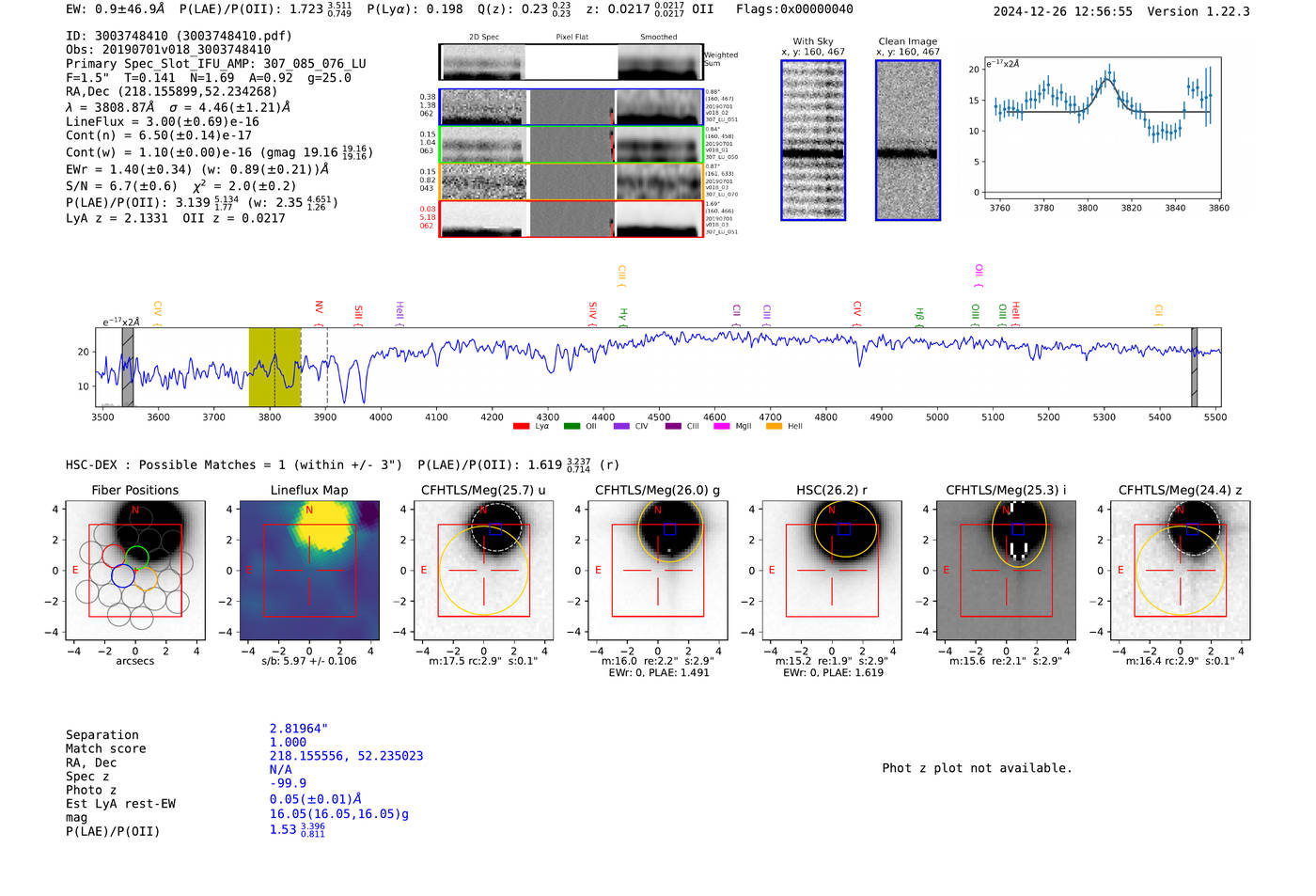The image size is (1316, 896).
Task: Click the dashed white circle in u band cutout
Action: tap(495, 527)
